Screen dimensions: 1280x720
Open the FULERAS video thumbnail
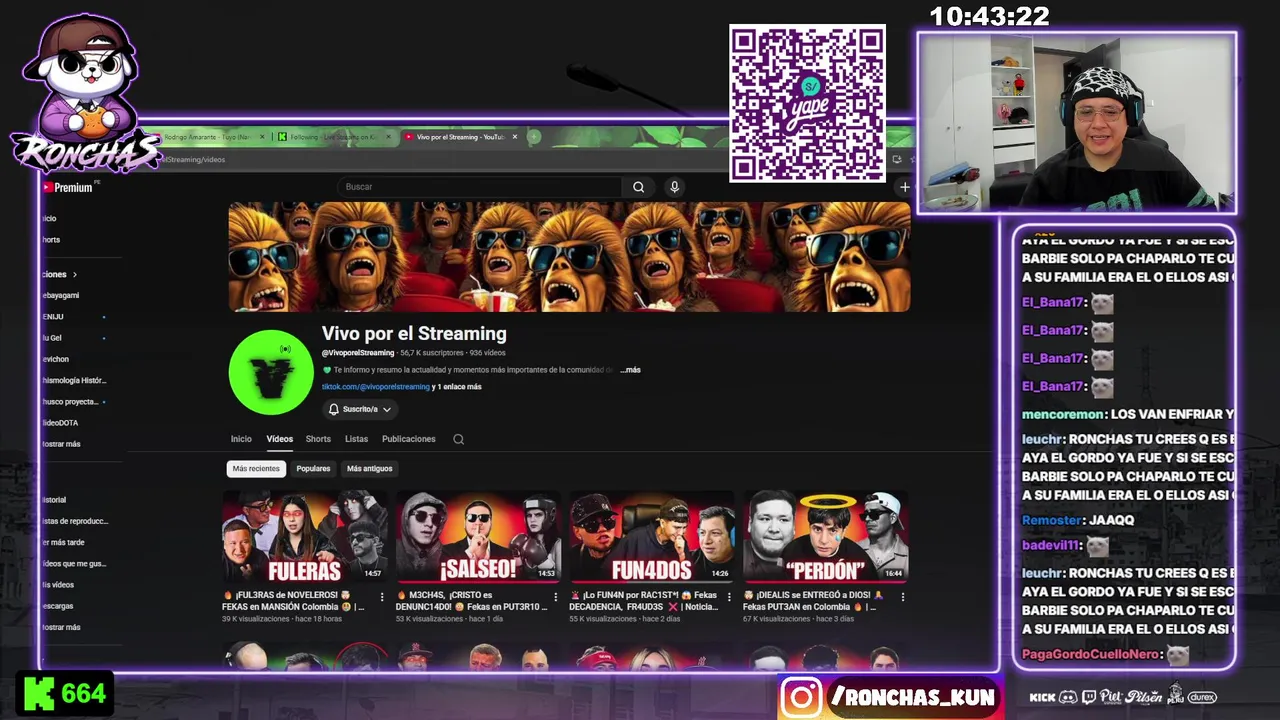coord(304,536)
